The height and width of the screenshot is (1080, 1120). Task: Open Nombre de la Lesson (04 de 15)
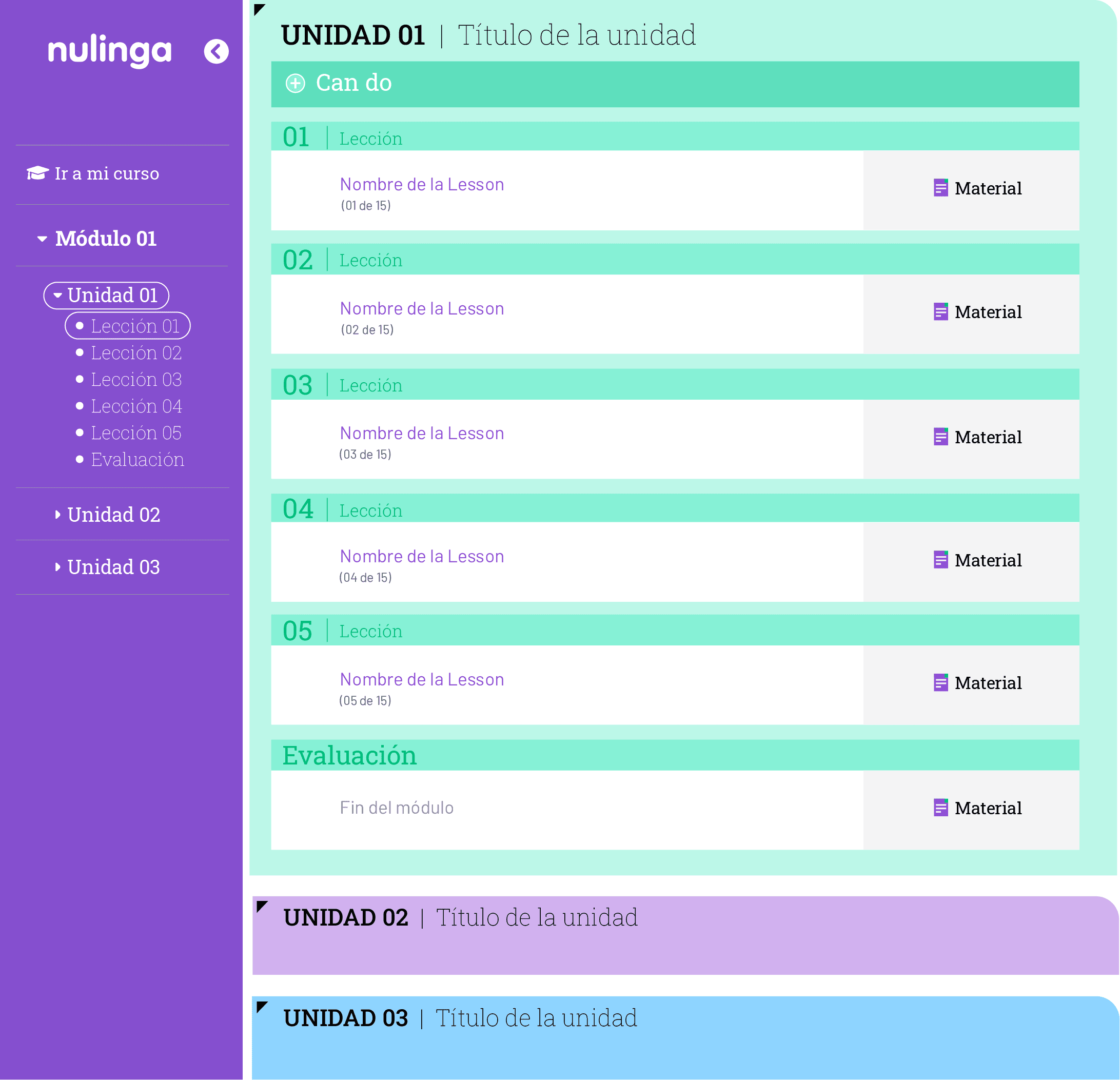point(422,557)
